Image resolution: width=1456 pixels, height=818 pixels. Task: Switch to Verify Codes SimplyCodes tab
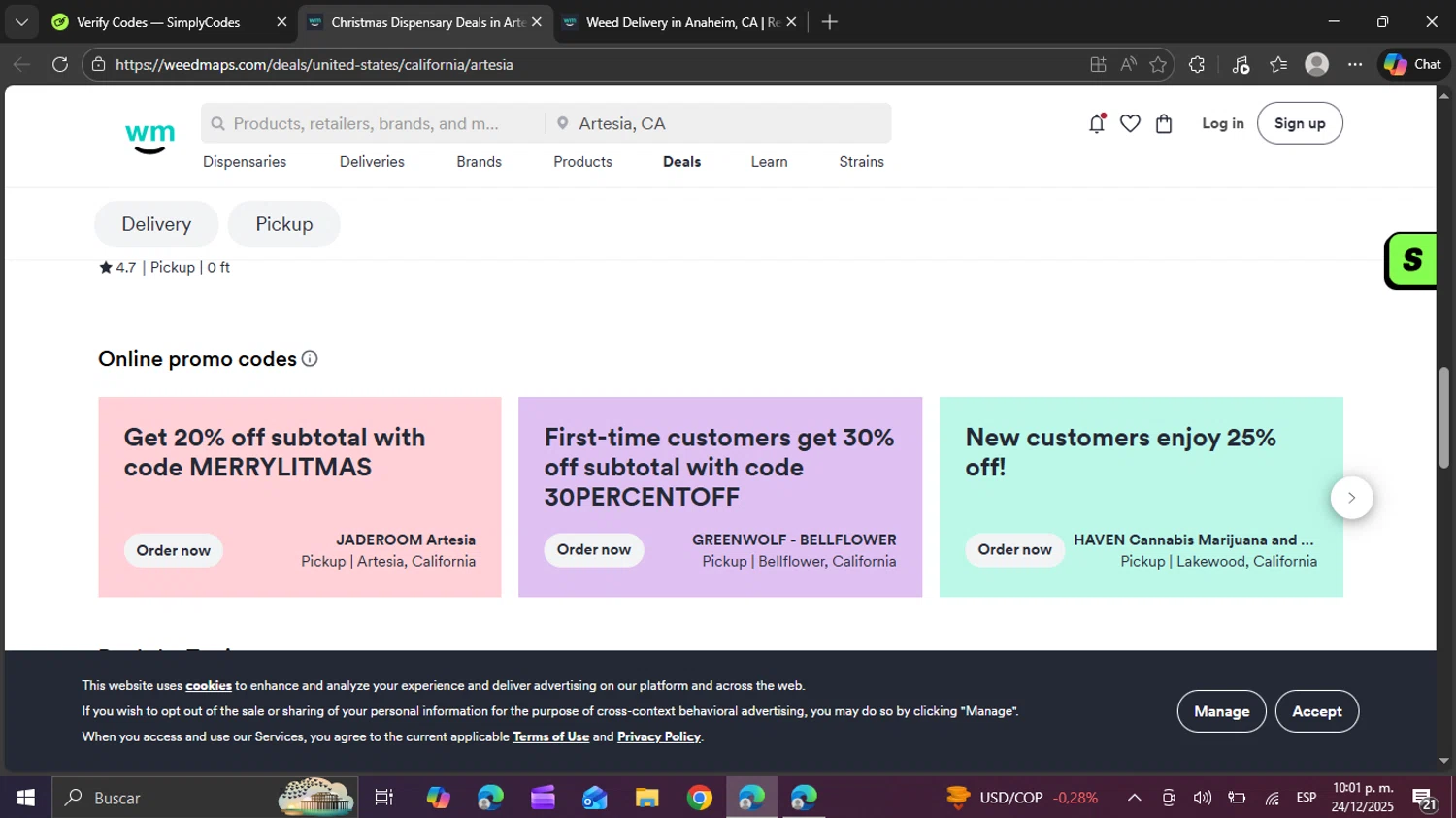tap(157, 22)
